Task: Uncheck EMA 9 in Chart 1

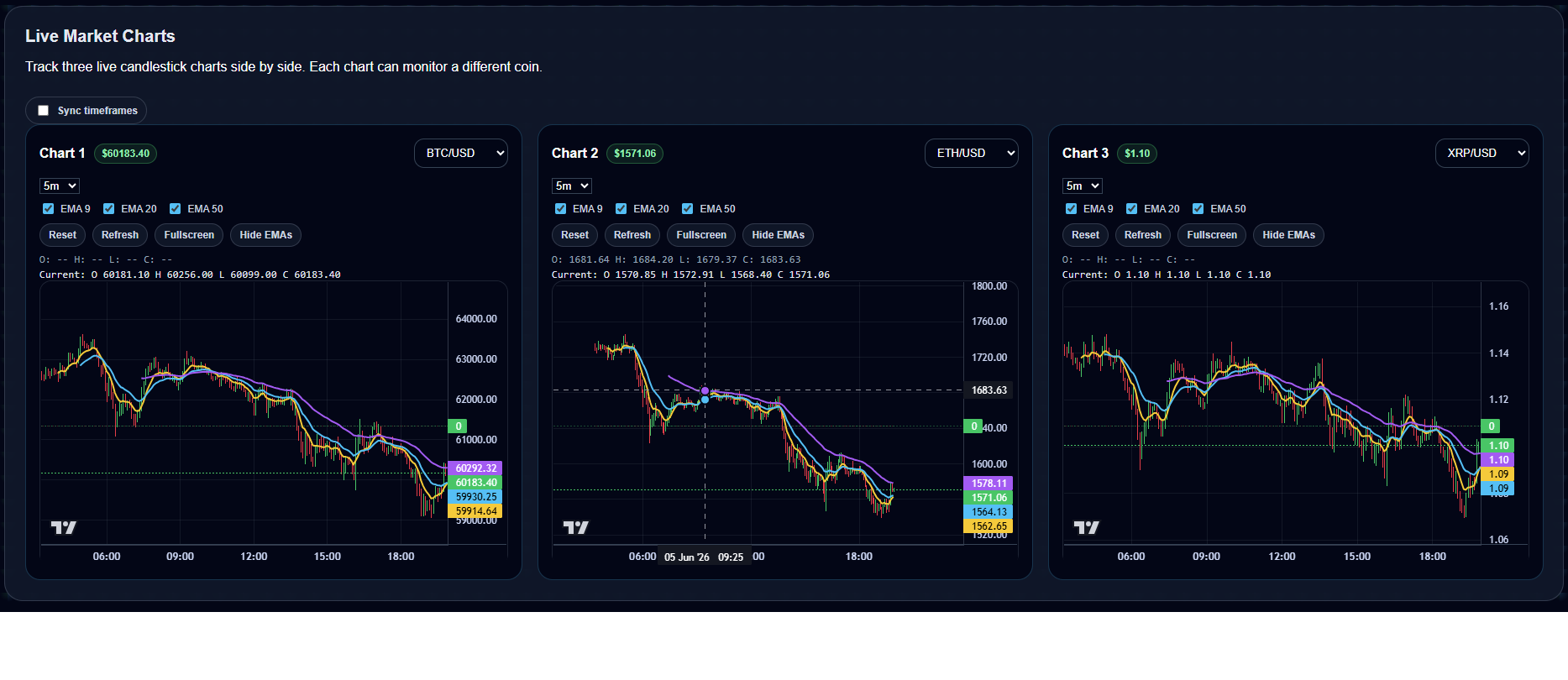Action: [x=48, y=209]
